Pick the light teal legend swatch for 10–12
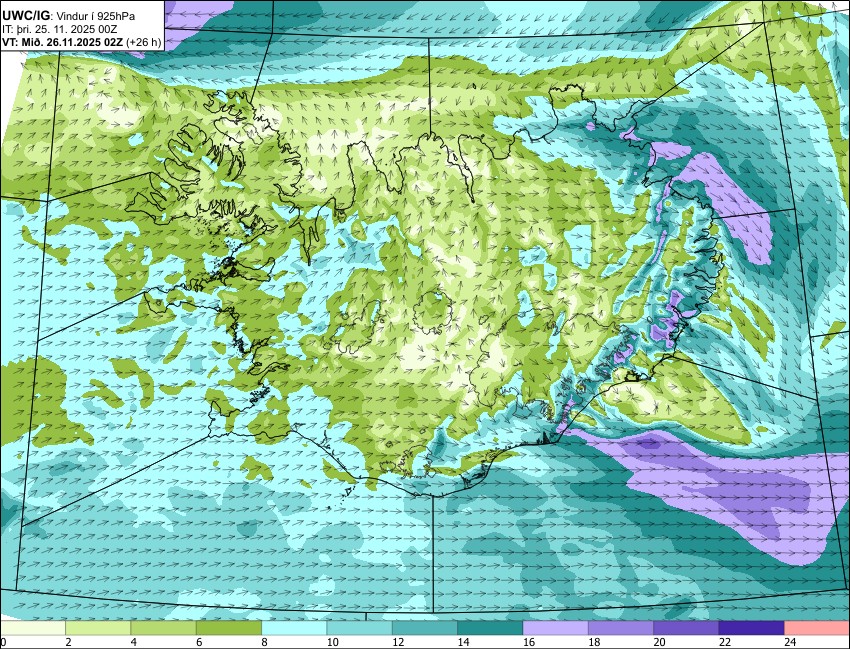This screenshot has height=649, width=850. (x=359, y=628)
